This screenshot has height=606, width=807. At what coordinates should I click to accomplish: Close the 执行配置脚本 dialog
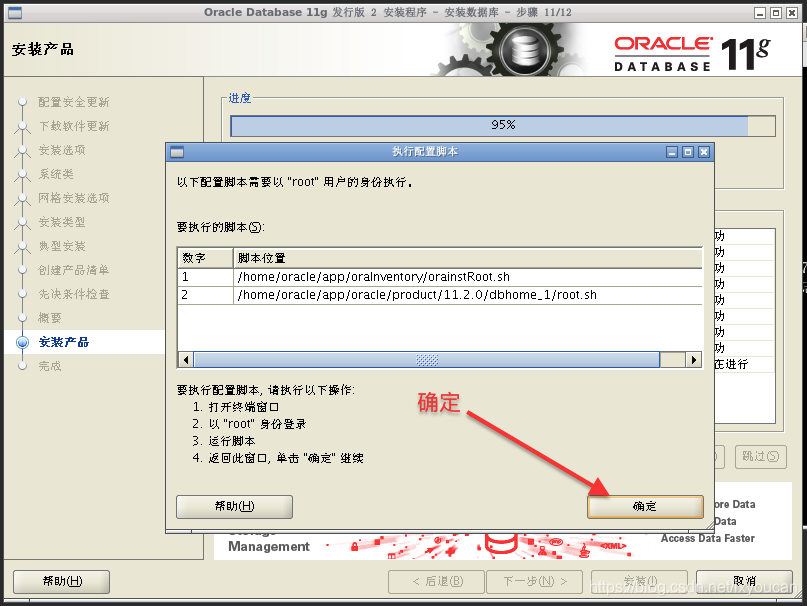(704, 152)
